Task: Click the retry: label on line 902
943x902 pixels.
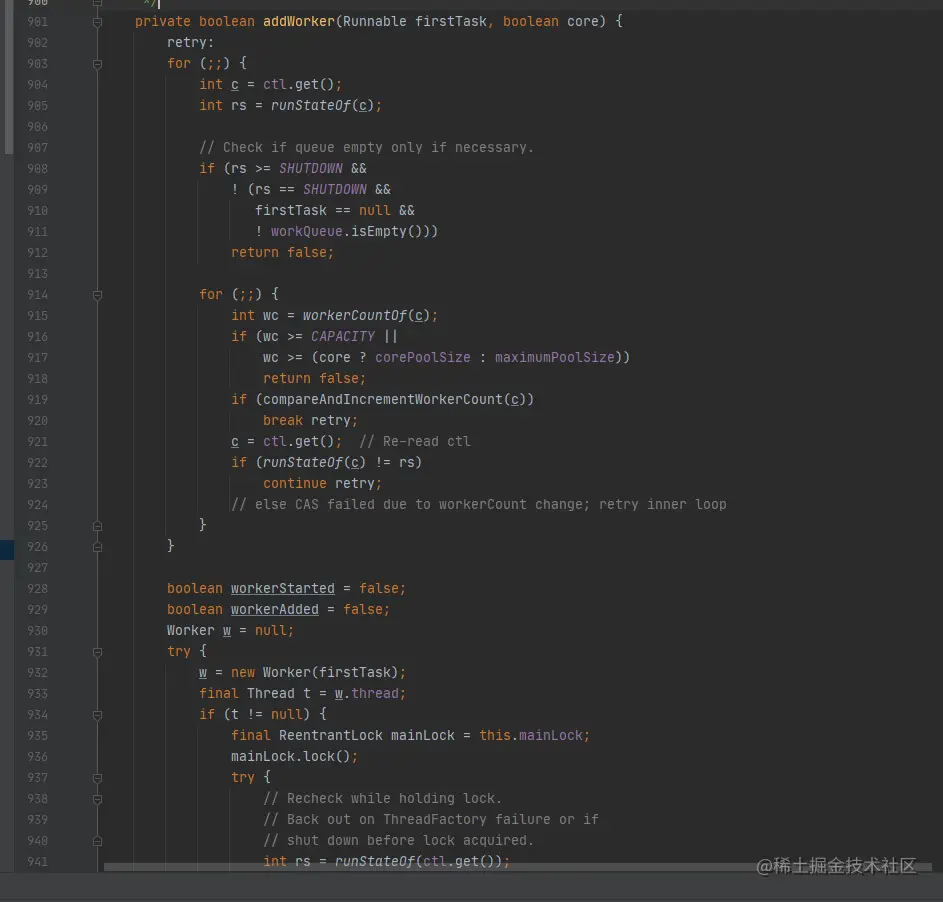Action: tap(190, 43)
